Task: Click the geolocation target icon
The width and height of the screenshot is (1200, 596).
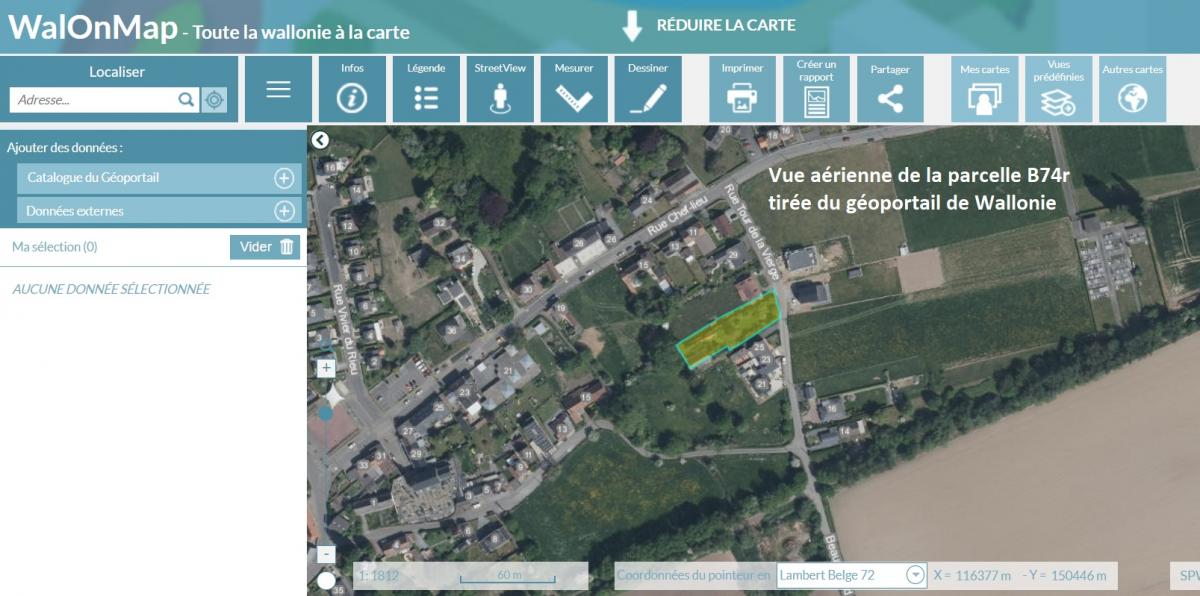Action: 214,100
